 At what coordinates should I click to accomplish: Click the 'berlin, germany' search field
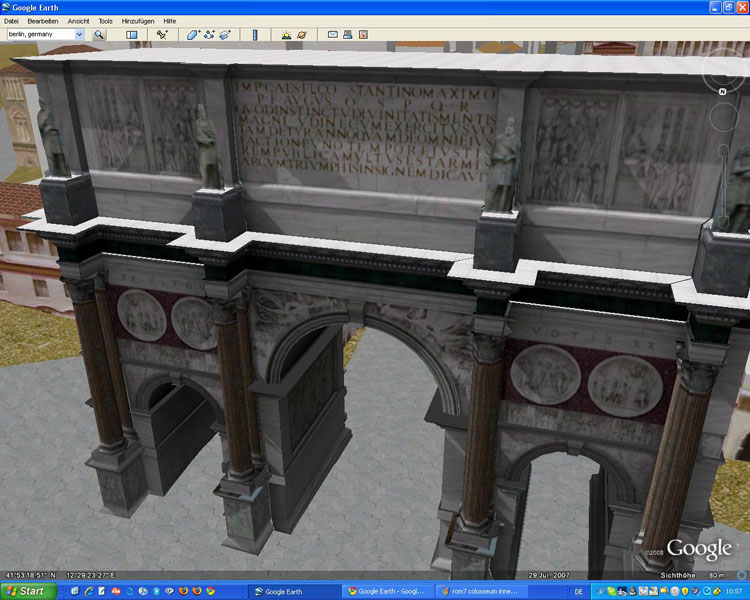coord(40,34)
